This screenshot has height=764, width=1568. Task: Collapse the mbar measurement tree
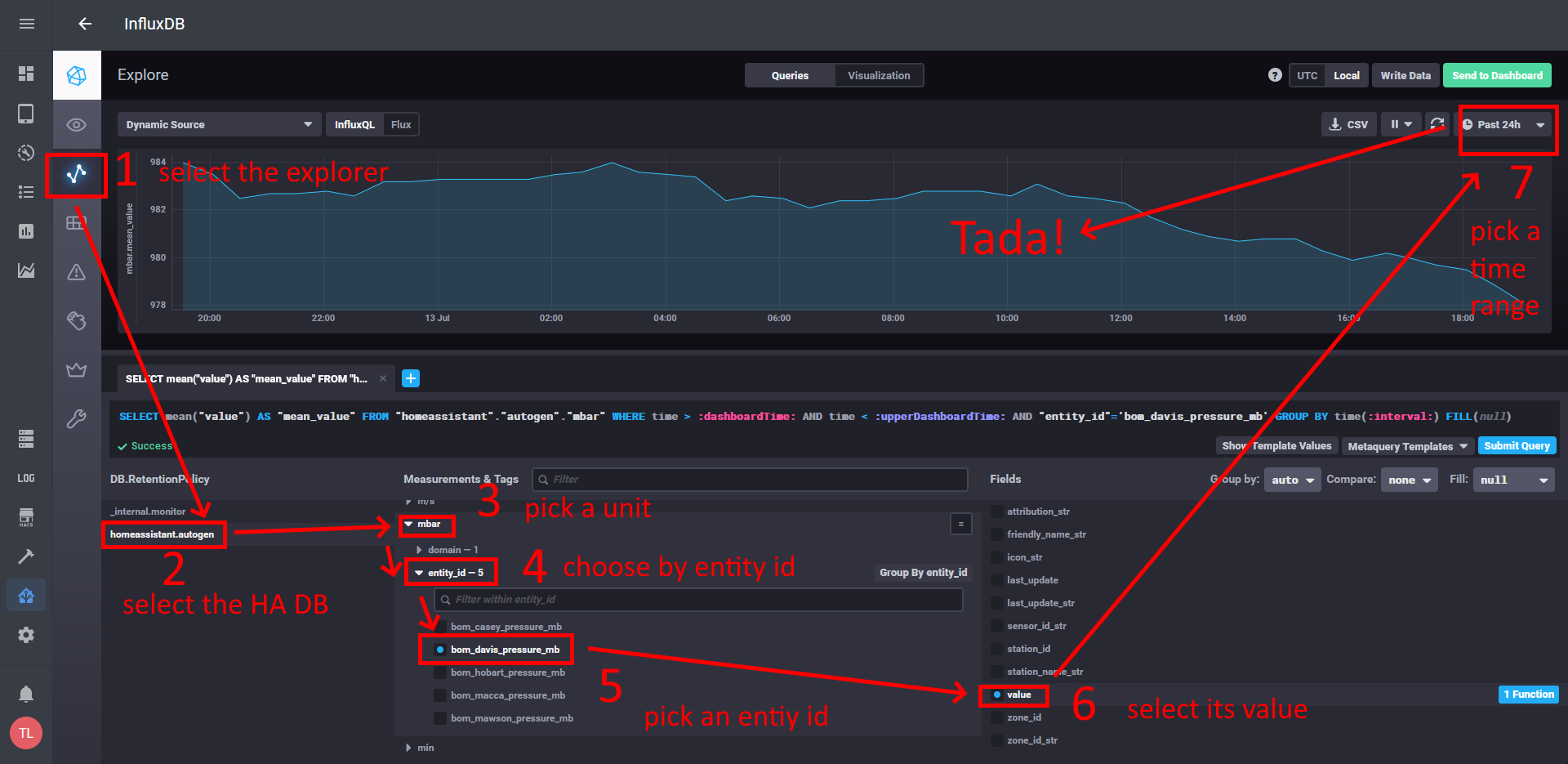click(x=409, y=525)
